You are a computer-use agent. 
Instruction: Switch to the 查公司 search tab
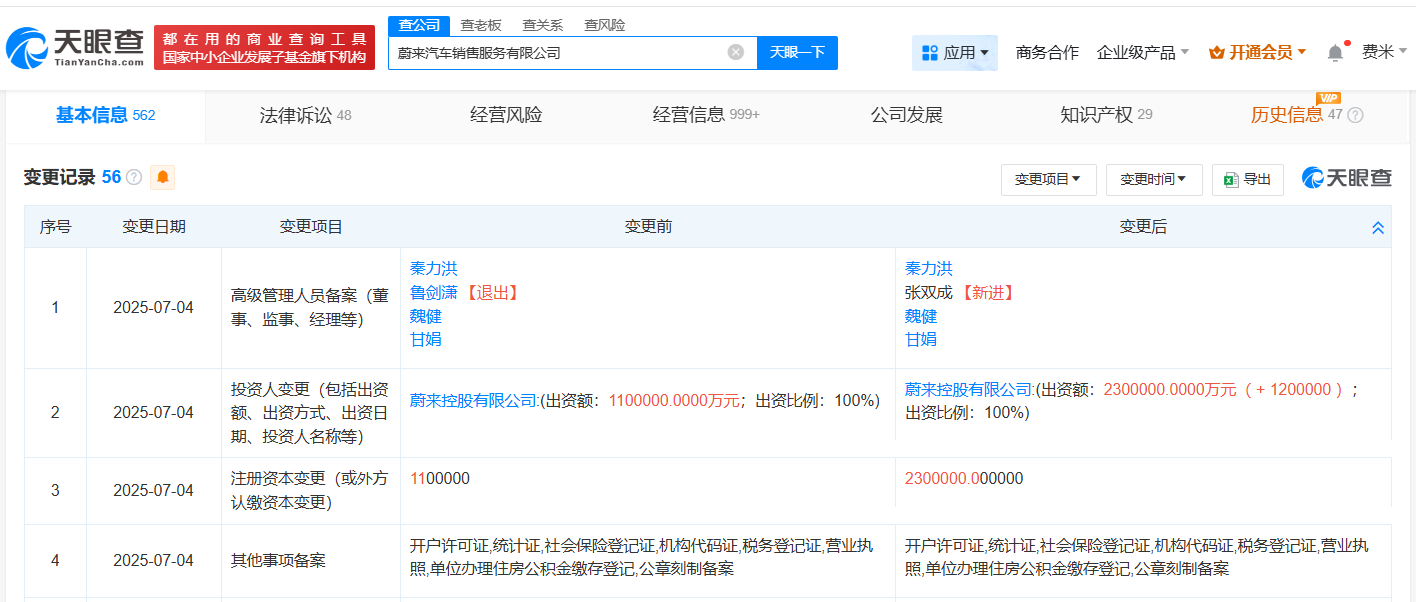pos(418,25)
